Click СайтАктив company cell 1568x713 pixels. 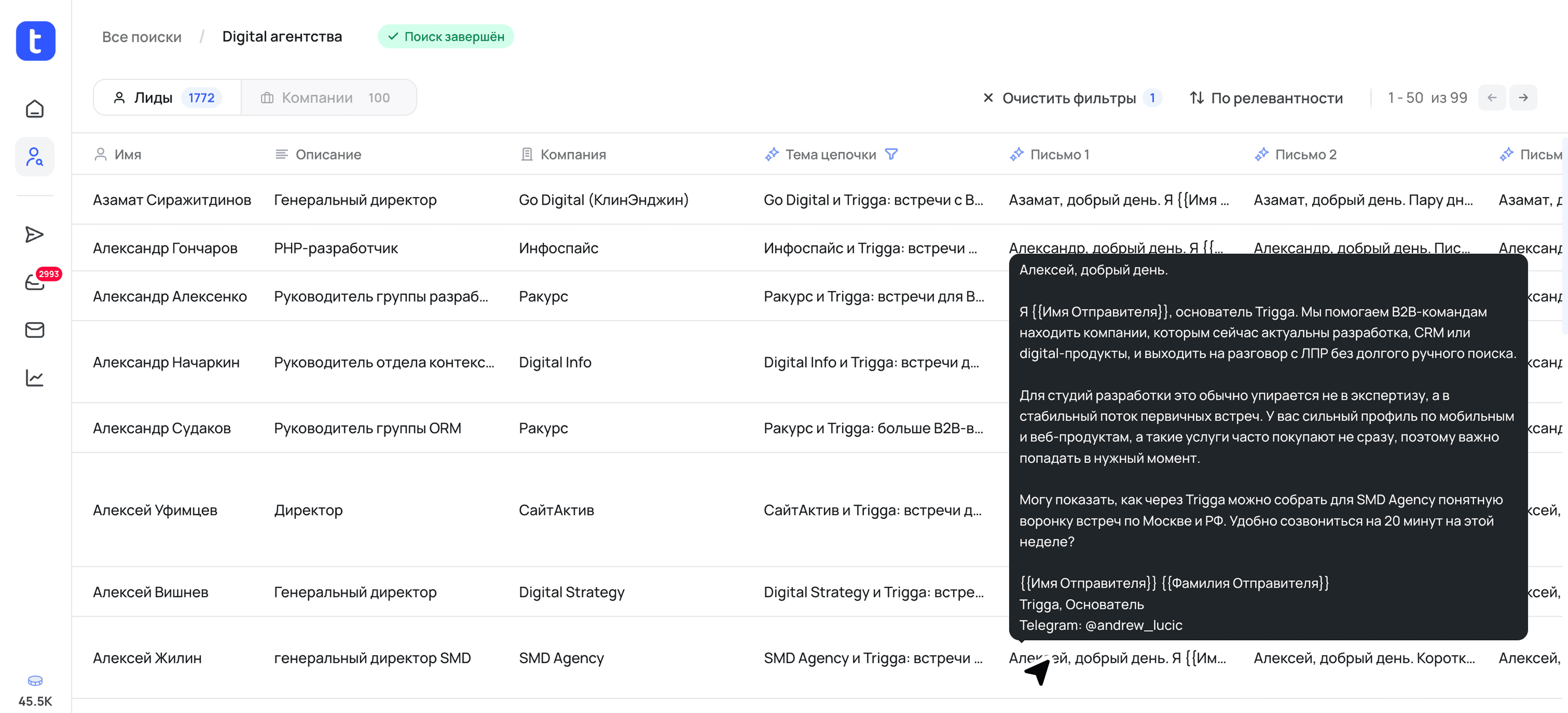coord(556,510)
